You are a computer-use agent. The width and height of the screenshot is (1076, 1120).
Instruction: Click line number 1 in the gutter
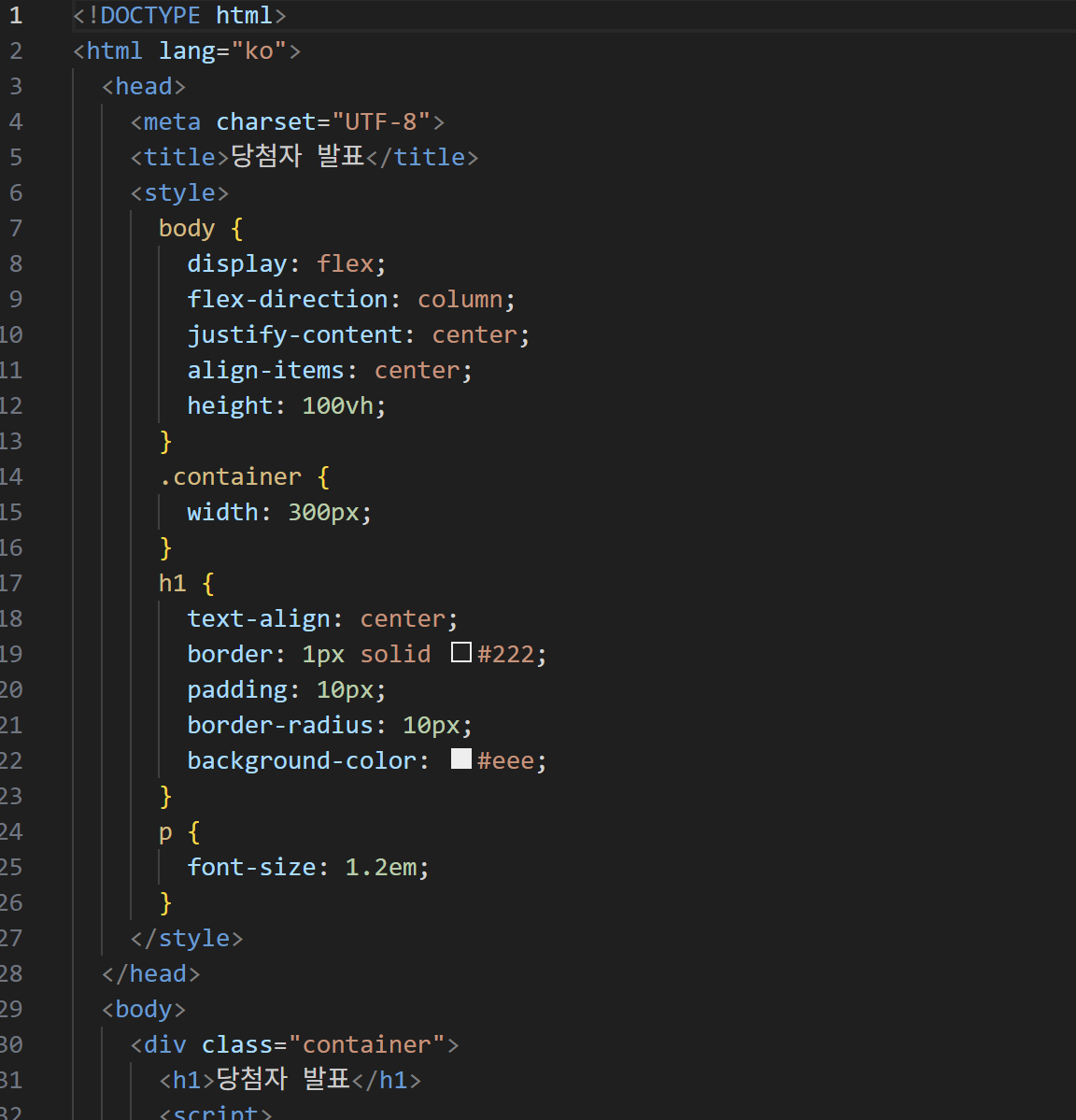coord(16,15)
